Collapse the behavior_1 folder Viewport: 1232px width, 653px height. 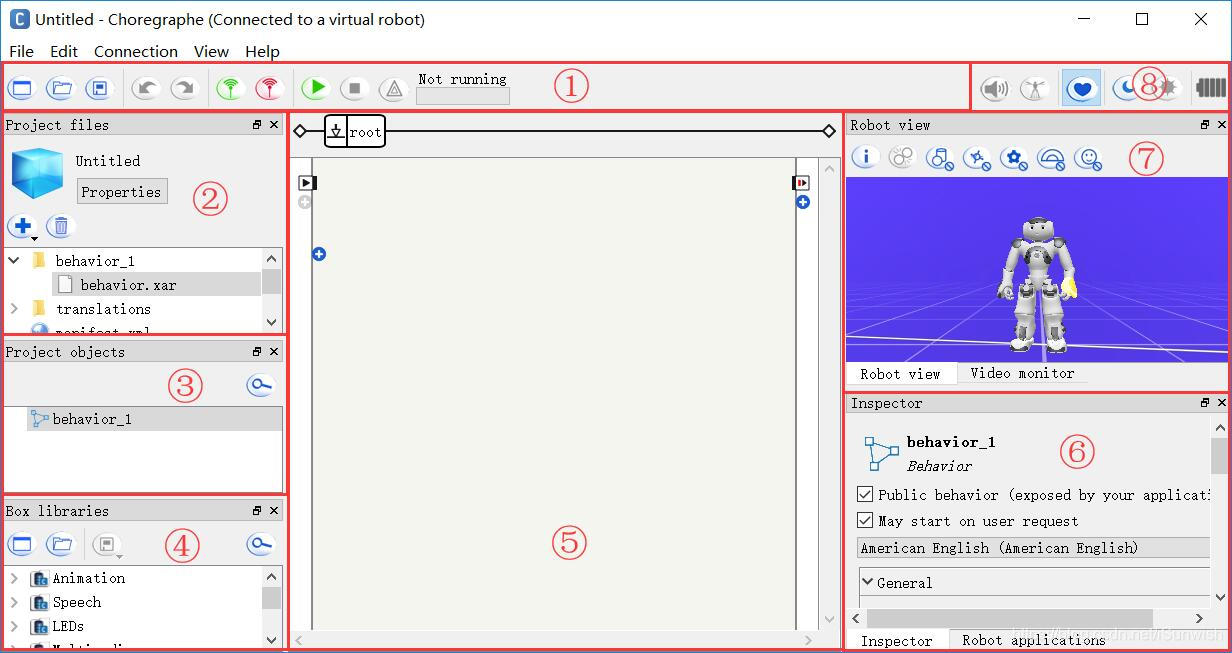[14, 260]
